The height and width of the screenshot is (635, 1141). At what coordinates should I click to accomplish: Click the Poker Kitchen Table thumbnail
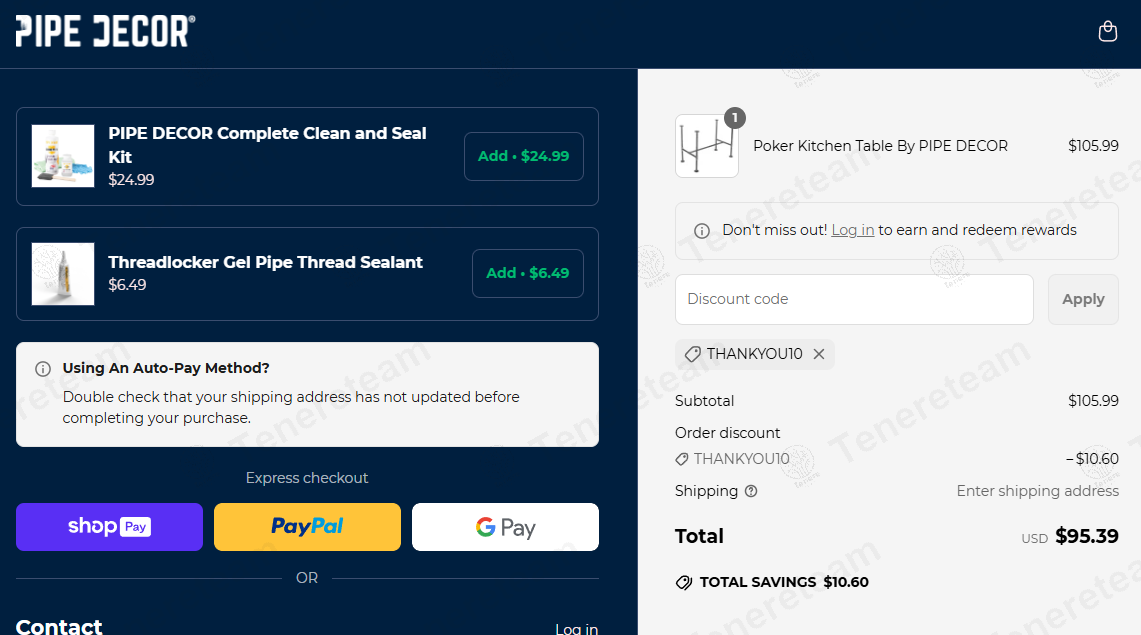coord(707,146)
